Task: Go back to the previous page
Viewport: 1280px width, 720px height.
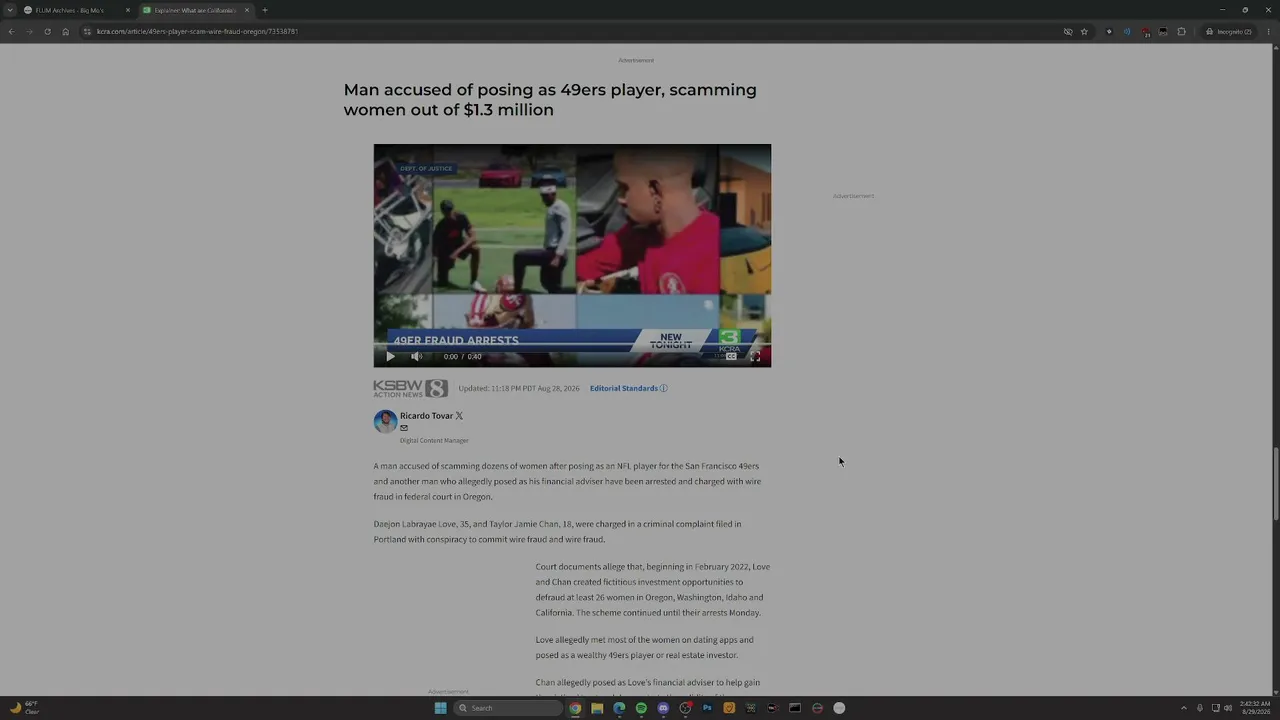Action: (11, 31)
